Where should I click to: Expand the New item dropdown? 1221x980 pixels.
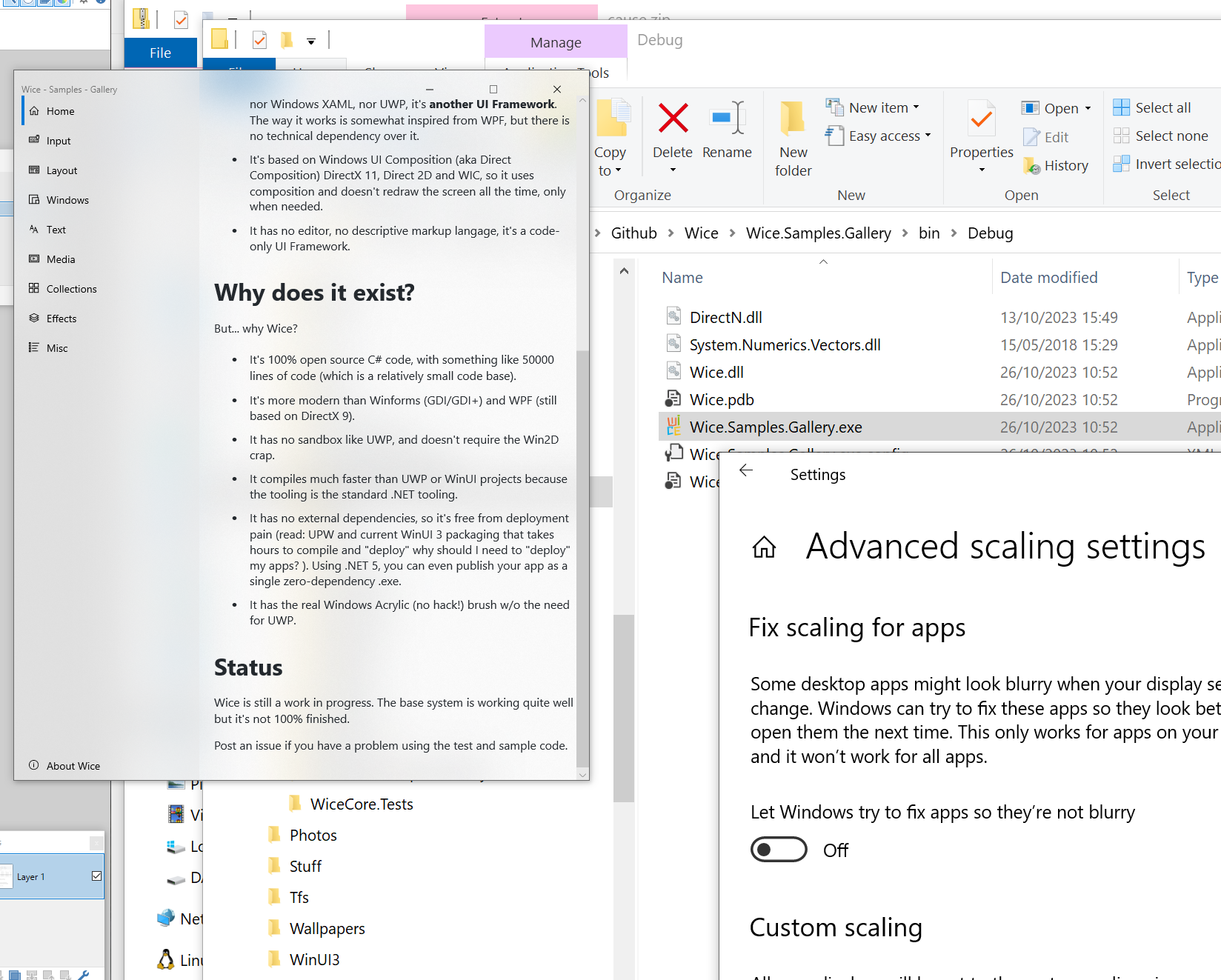tap(917, 107)
